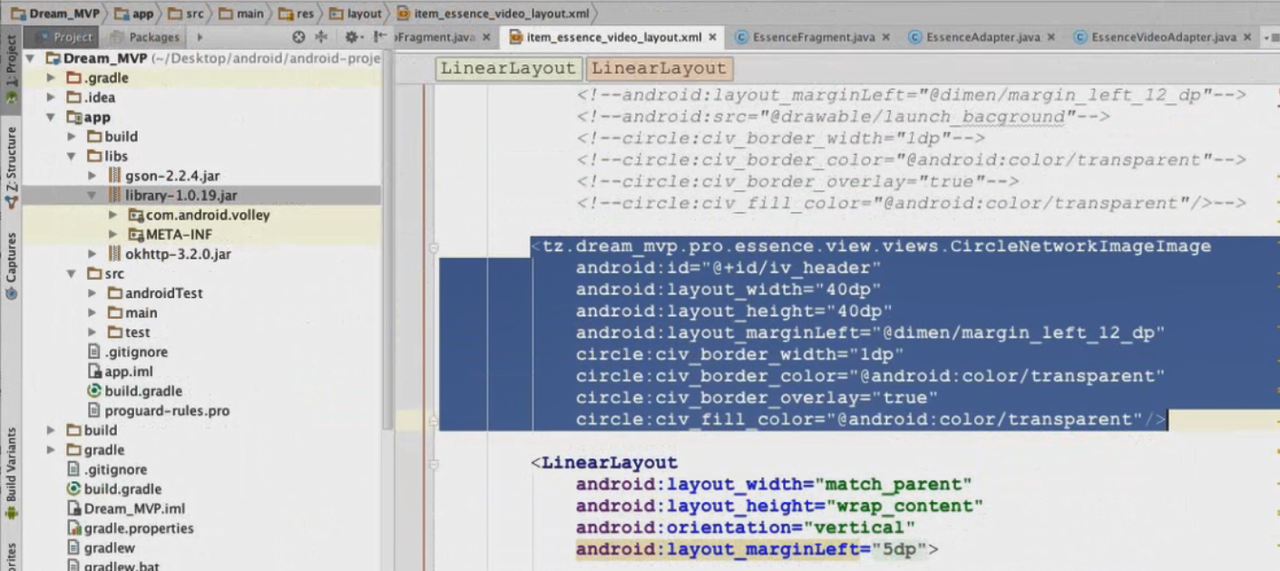This screenshot has height=571, width=1280.
Task: Close the item_essence_video_layout.xml tab
Action: (713, 37)
